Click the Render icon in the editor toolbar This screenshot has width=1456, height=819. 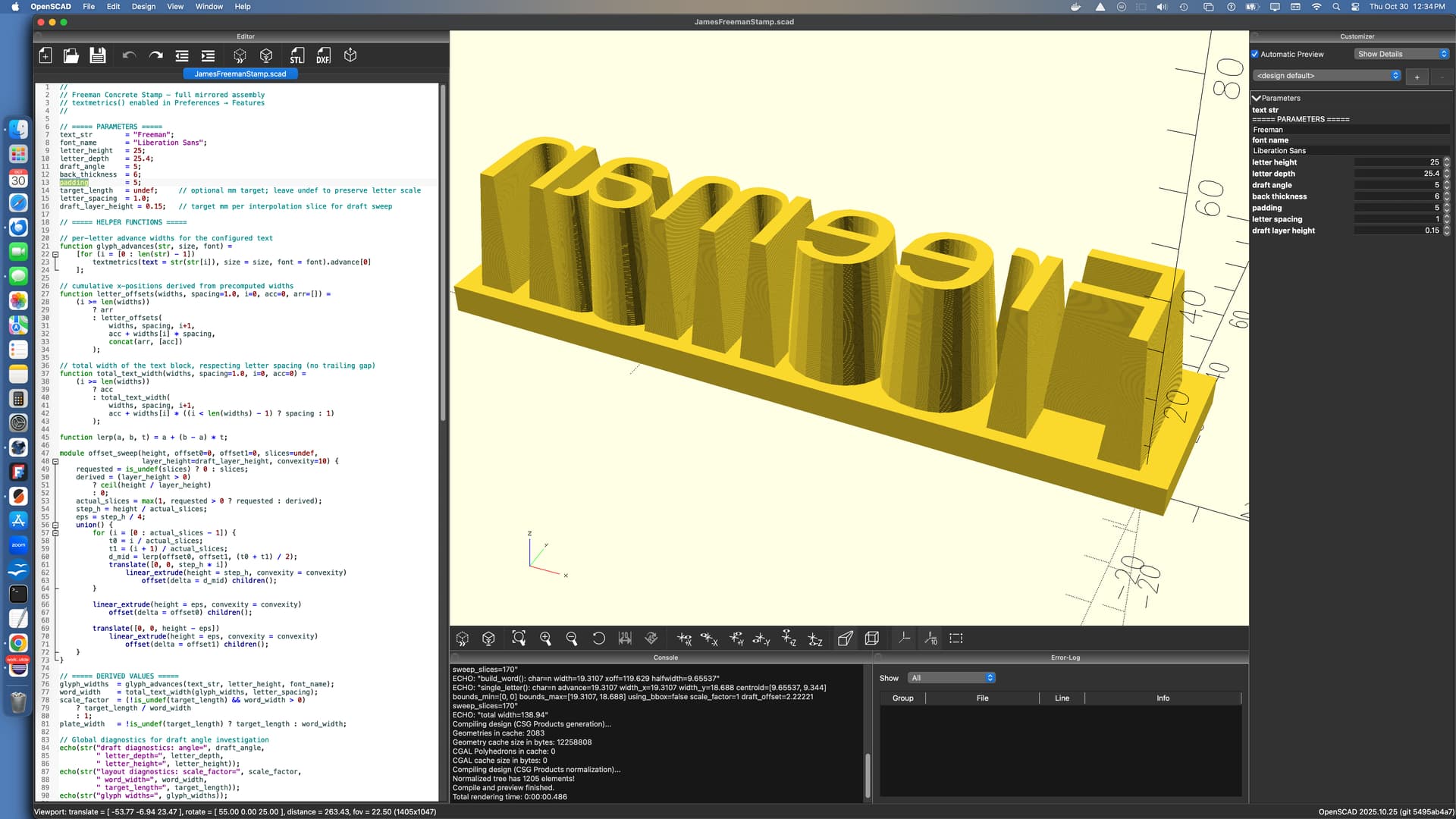click(266, 55)
